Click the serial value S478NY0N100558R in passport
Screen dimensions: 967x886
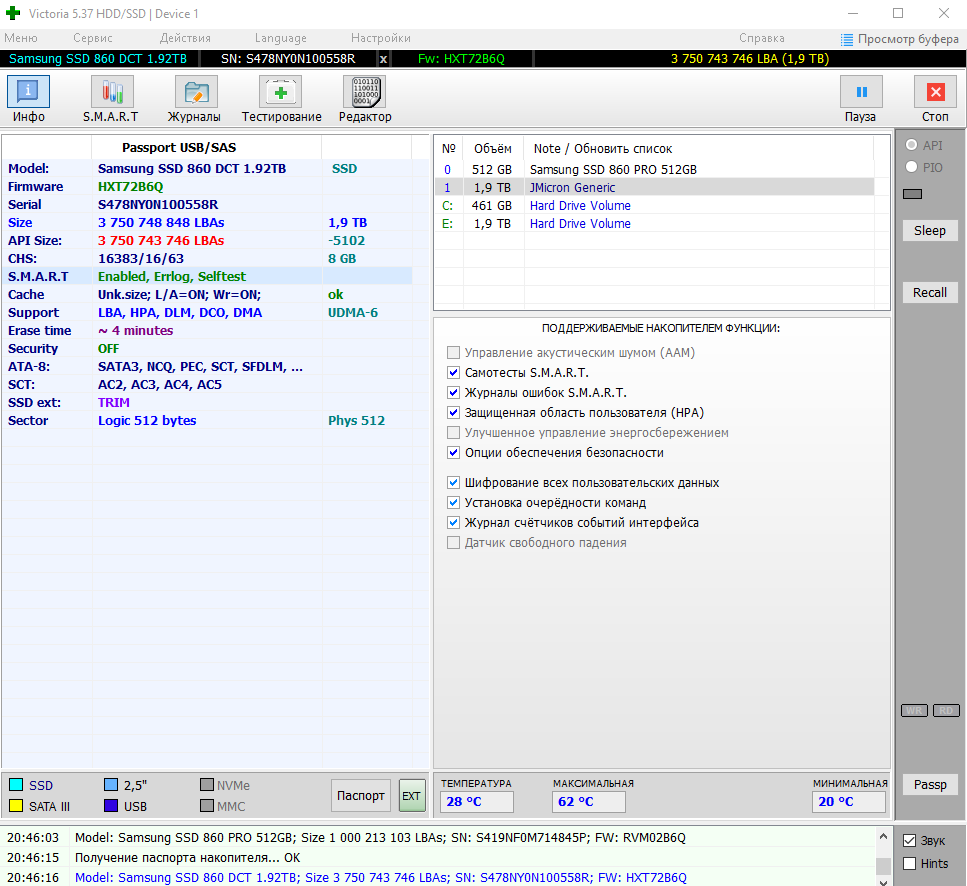click(x=158, y=205)
